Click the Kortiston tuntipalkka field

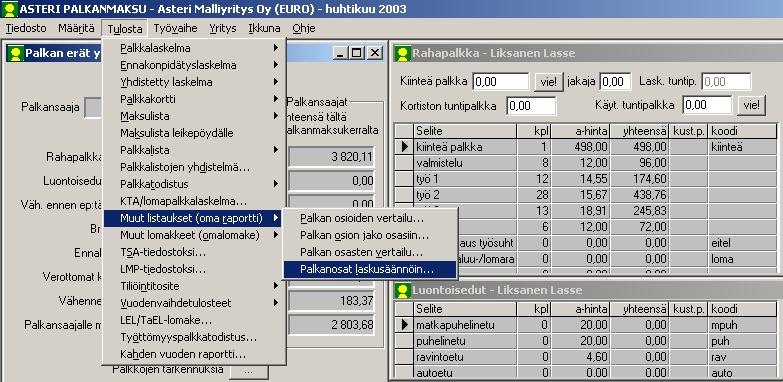tap(531, 106)
